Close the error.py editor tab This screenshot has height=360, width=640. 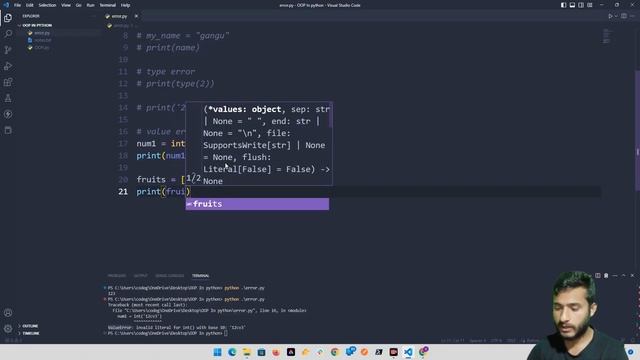coord(136,16)
